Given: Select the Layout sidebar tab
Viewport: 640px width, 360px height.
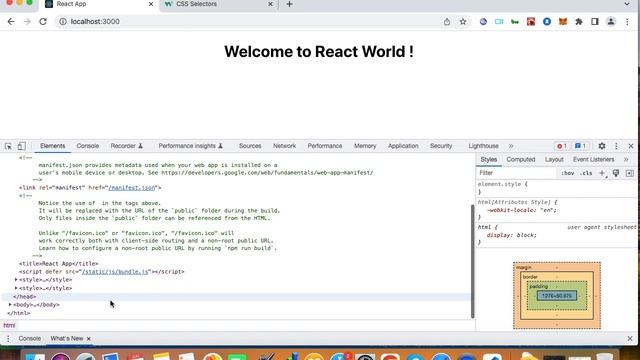Looking at the screenshot, I should point(554,160).
